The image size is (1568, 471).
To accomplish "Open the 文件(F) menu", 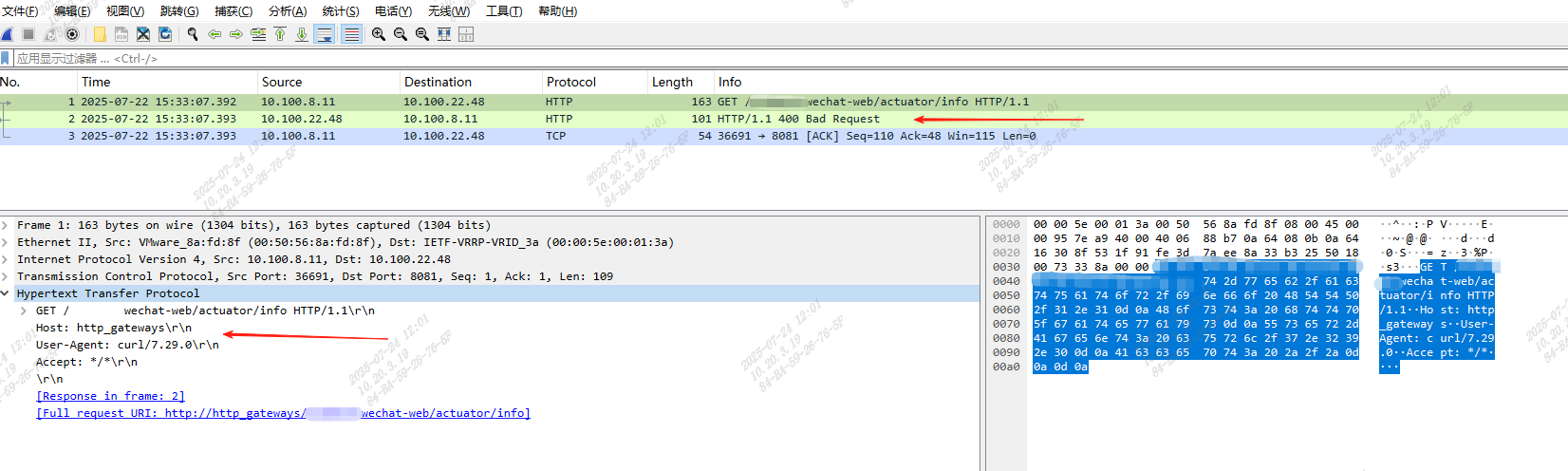I will pyautogui.click(x=20, y=11).
